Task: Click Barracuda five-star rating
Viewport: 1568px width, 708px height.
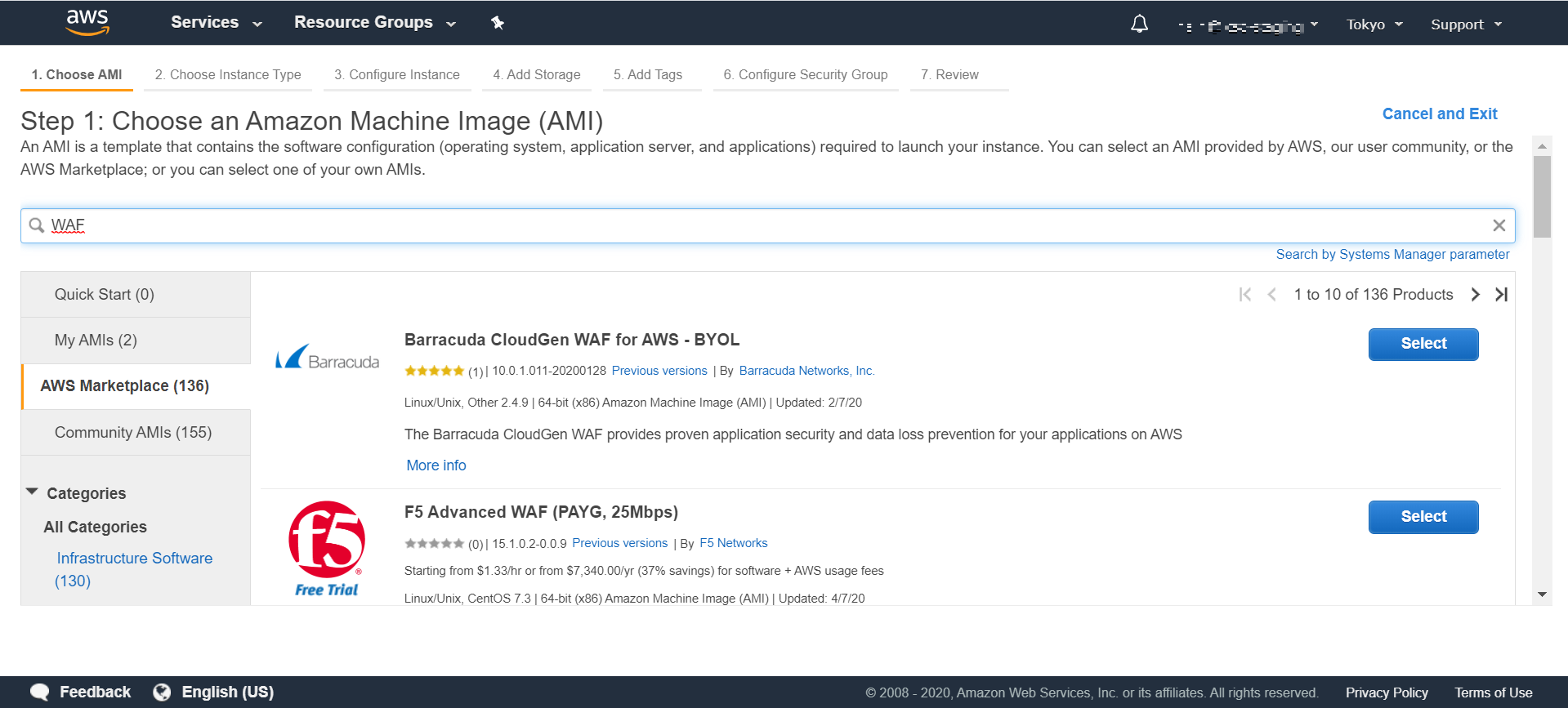Action: point(434,371)
